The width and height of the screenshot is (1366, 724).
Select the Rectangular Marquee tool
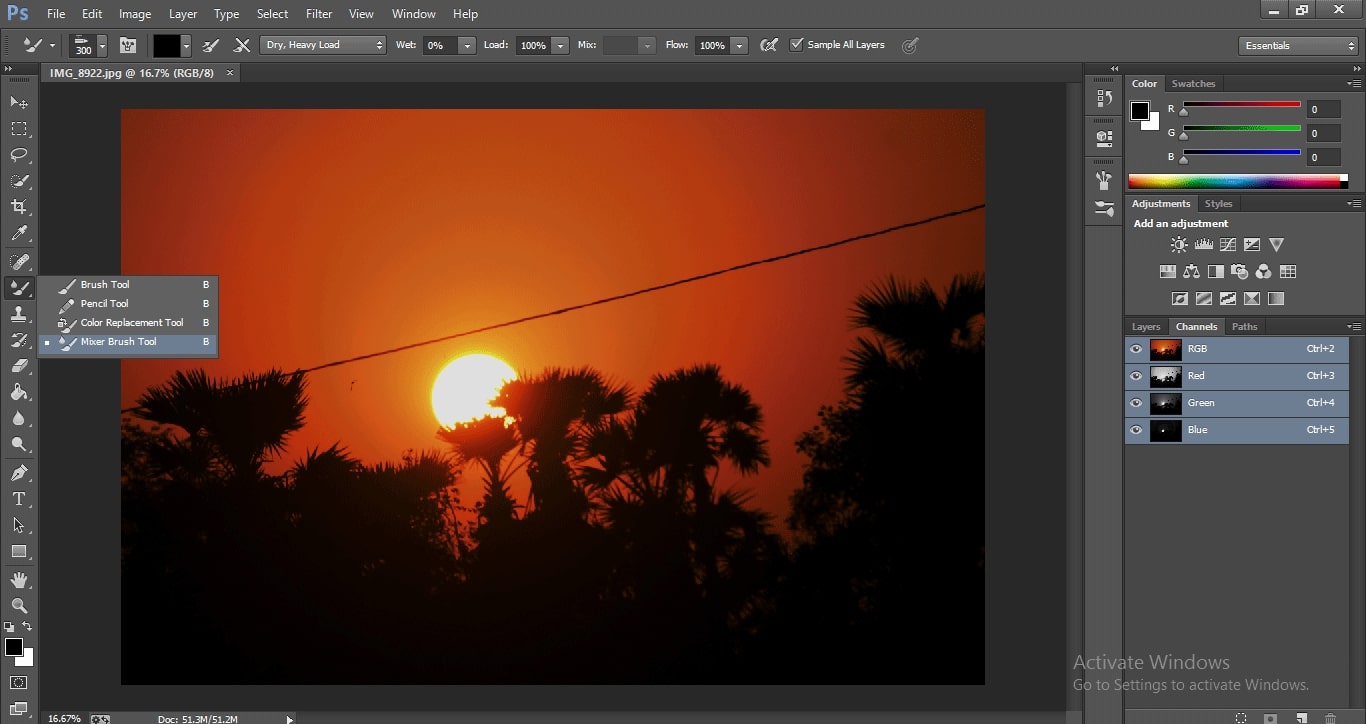click(19, 129)
